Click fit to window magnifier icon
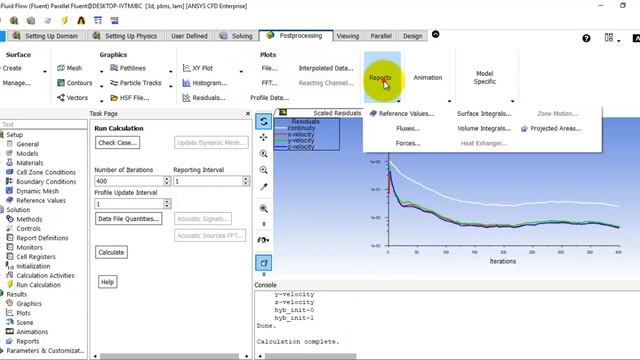 [x=264, y=209]
